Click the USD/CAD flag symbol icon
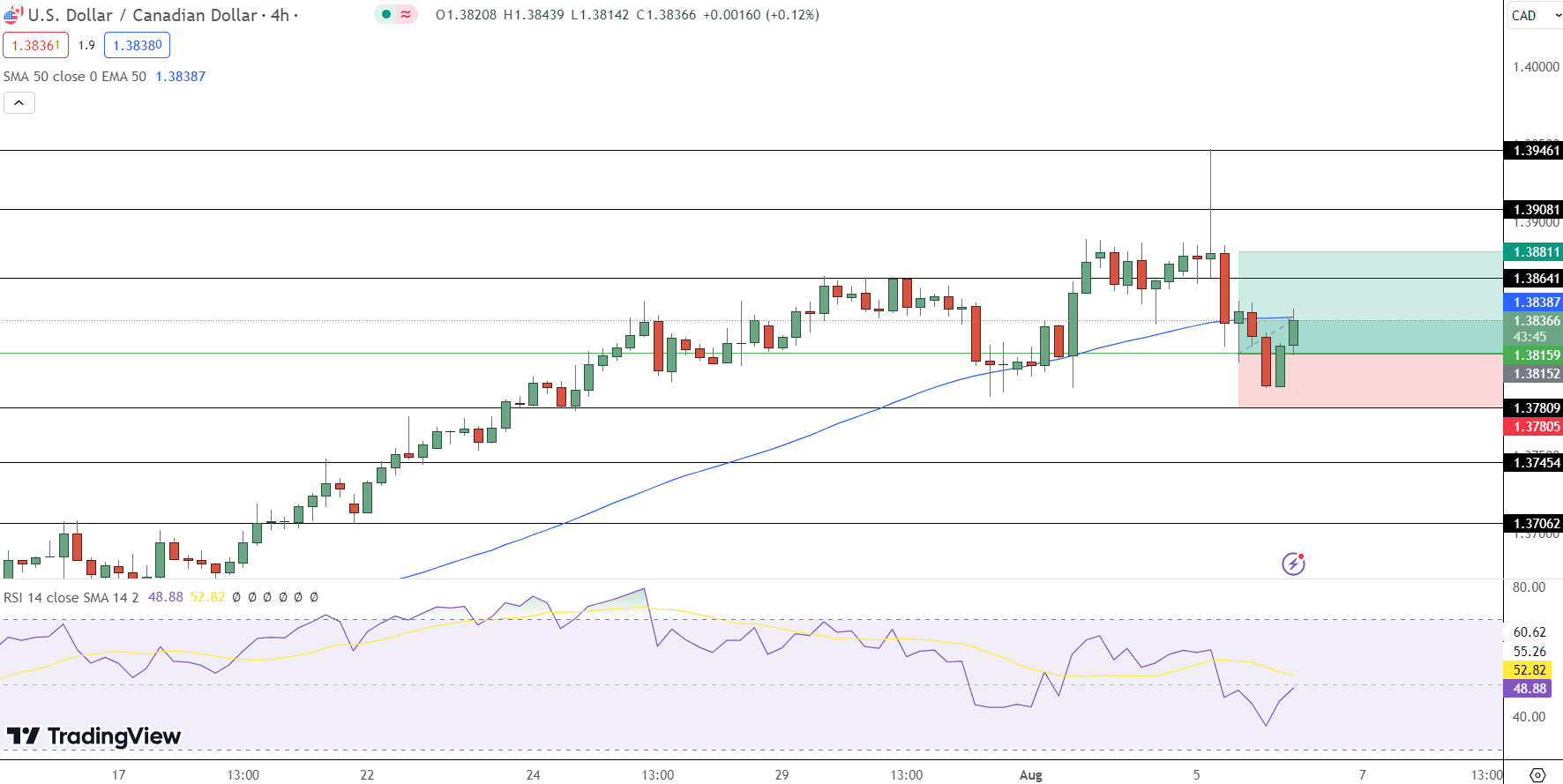Viewport: 1563px width, 784px height. click(13, 15)
